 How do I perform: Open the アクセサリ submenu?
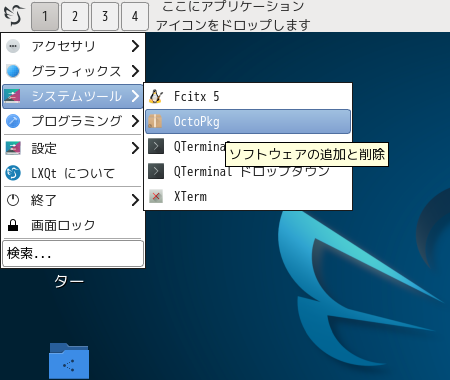point(73,46)
